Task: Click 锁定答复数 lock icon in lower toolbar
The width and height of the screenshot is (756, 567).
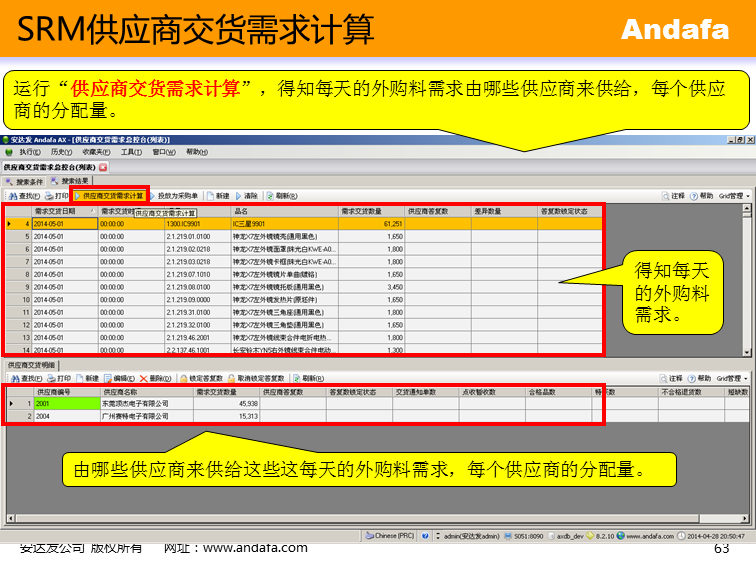Action: coord(203,379)
